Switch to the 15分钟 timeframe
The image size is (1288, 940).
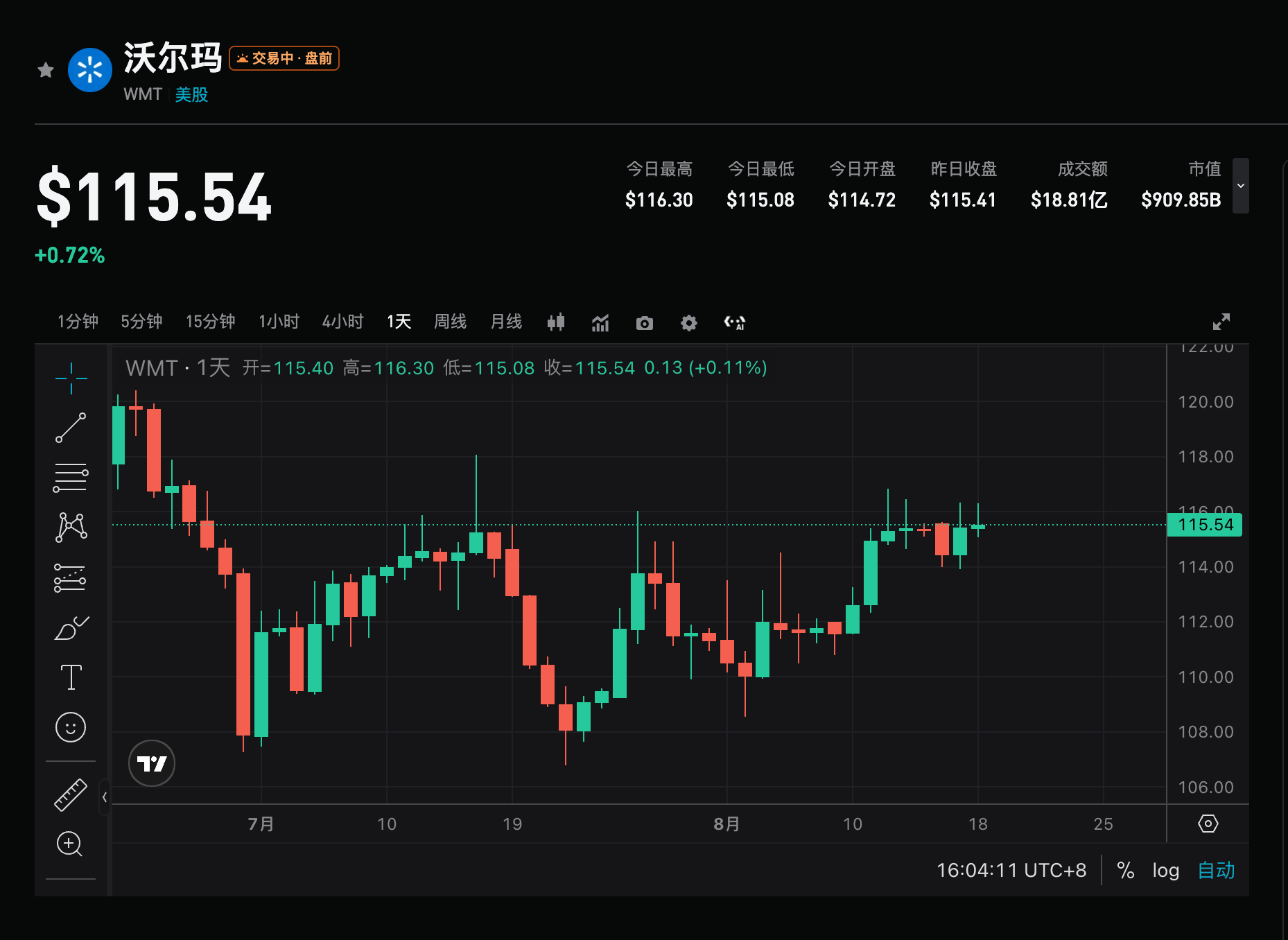(x=210, y=322)
